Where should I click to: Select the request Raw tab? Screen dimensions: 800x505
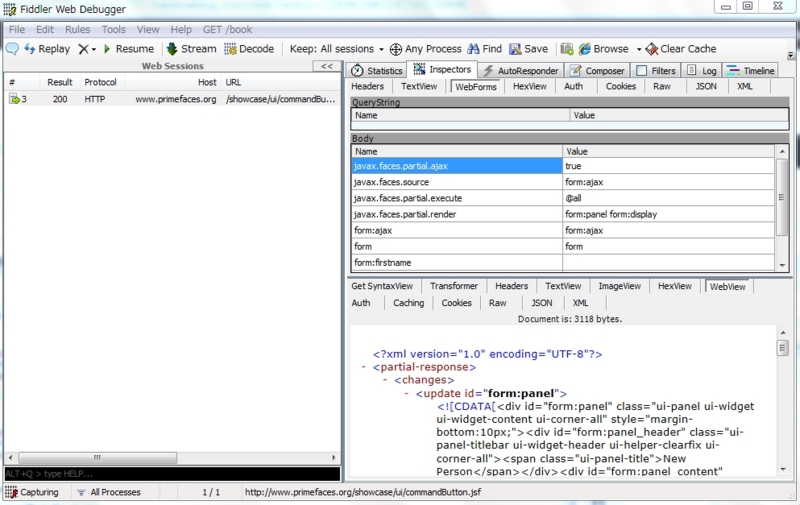pos(662,87)
